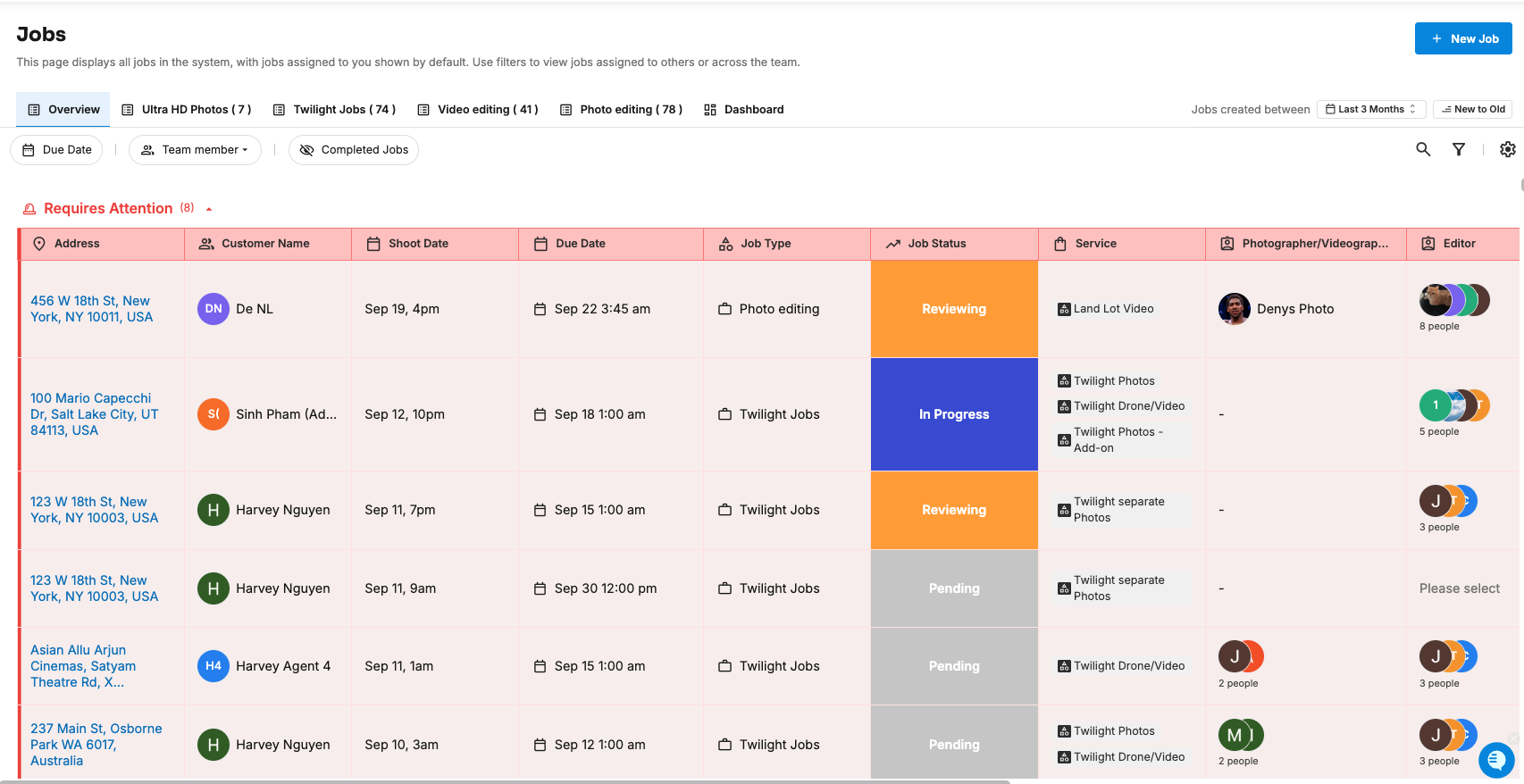Click Pending status for Sep 30 due job
The width and height of the screenshot is (1524, 784).
coord(954,588)
